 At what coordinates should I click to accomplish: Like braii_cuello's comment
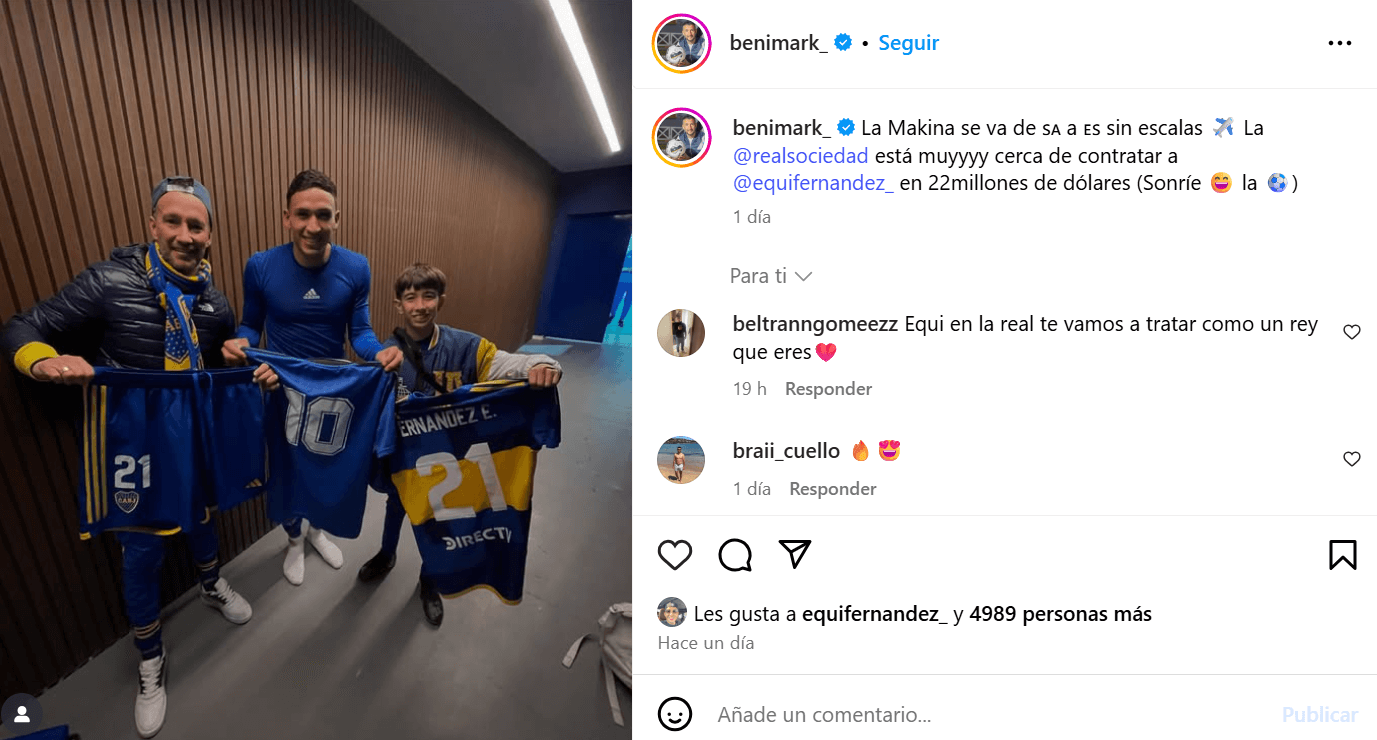1352,459
